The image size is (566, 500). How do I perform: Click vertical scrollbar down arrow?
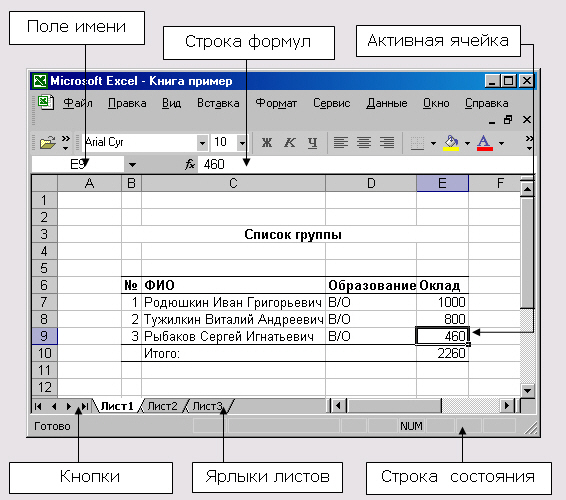point(527,390)
